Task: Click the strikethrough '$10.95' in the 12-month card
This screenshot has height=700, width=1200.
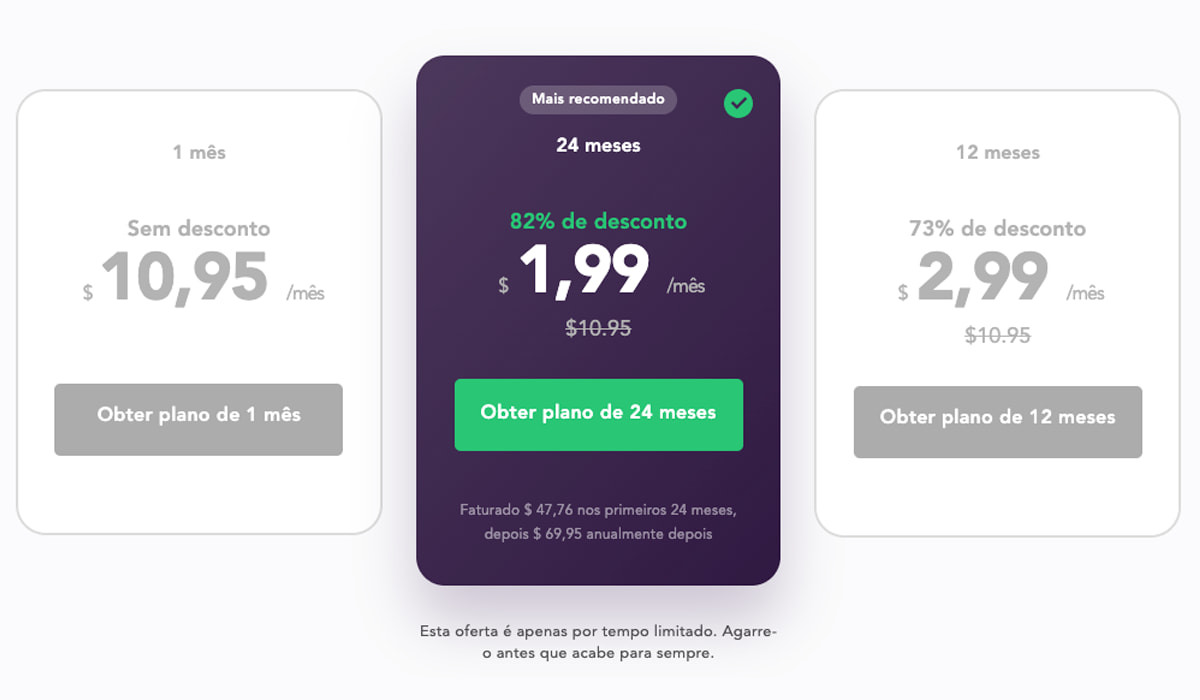Action: [997, 337]
